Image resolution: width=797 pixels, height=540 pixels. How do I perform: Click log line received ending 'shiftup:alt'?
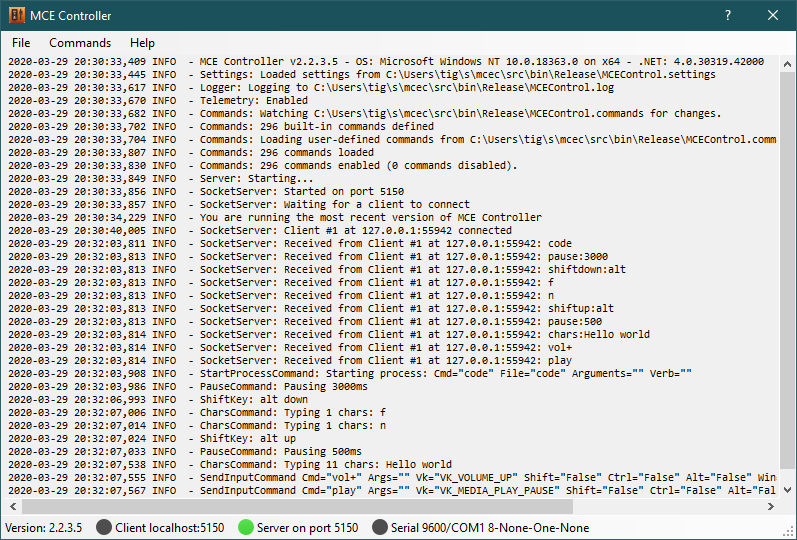311,309
